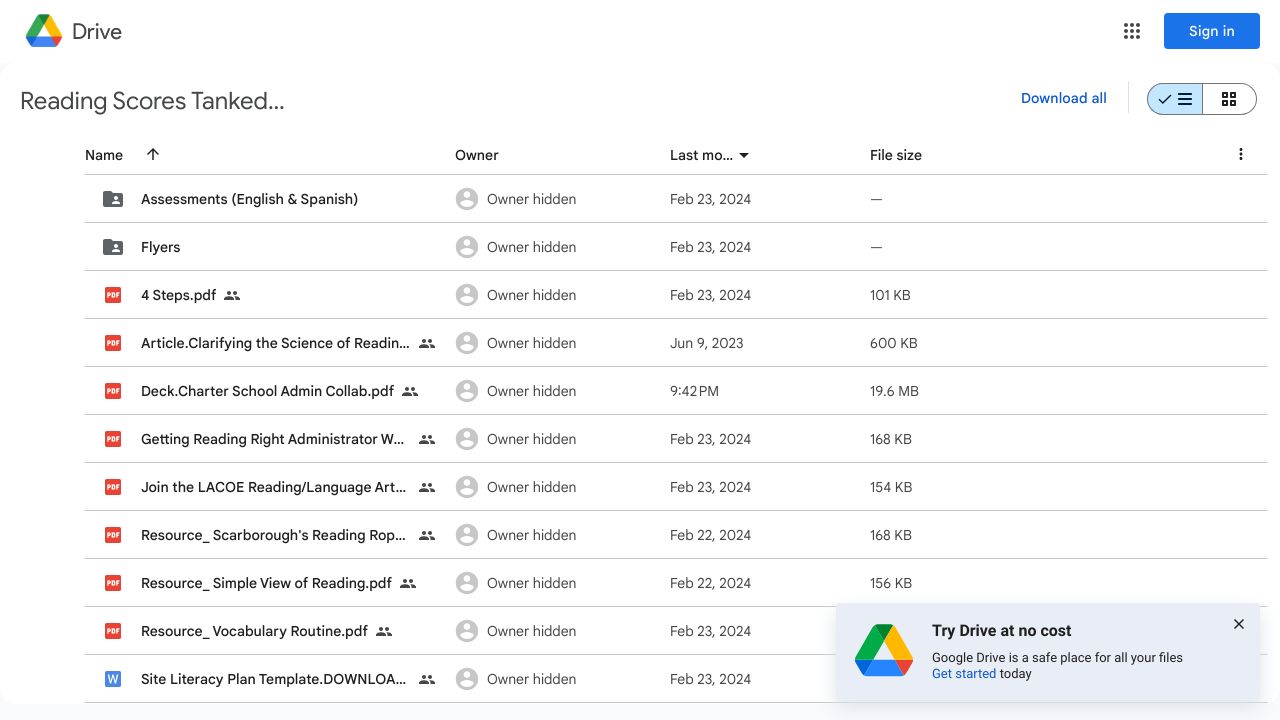The image size is (1280, 720).
Task: Select Deck.Charter School Admin Collab.pdf
Action: [x=267, y=391]
